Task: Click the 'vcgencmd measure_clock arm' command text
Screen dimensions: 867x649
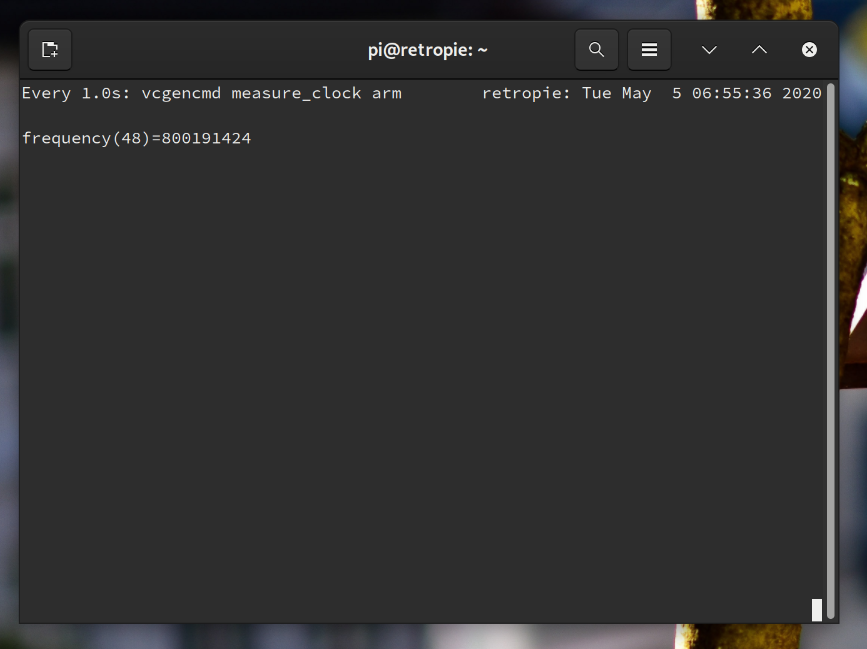Action: pyautogui.click(x=271, y=93)
